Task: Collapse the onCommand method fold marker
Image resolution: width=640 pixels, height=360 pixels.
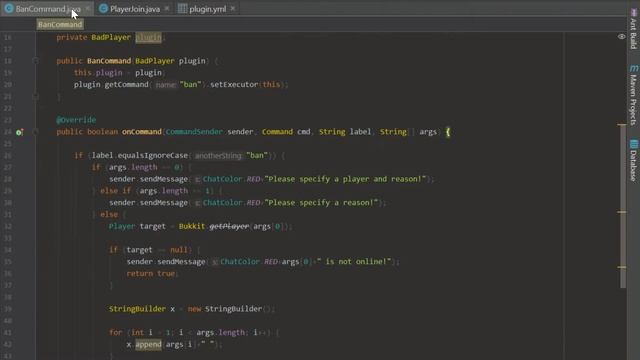Action: tap(36, 132)
